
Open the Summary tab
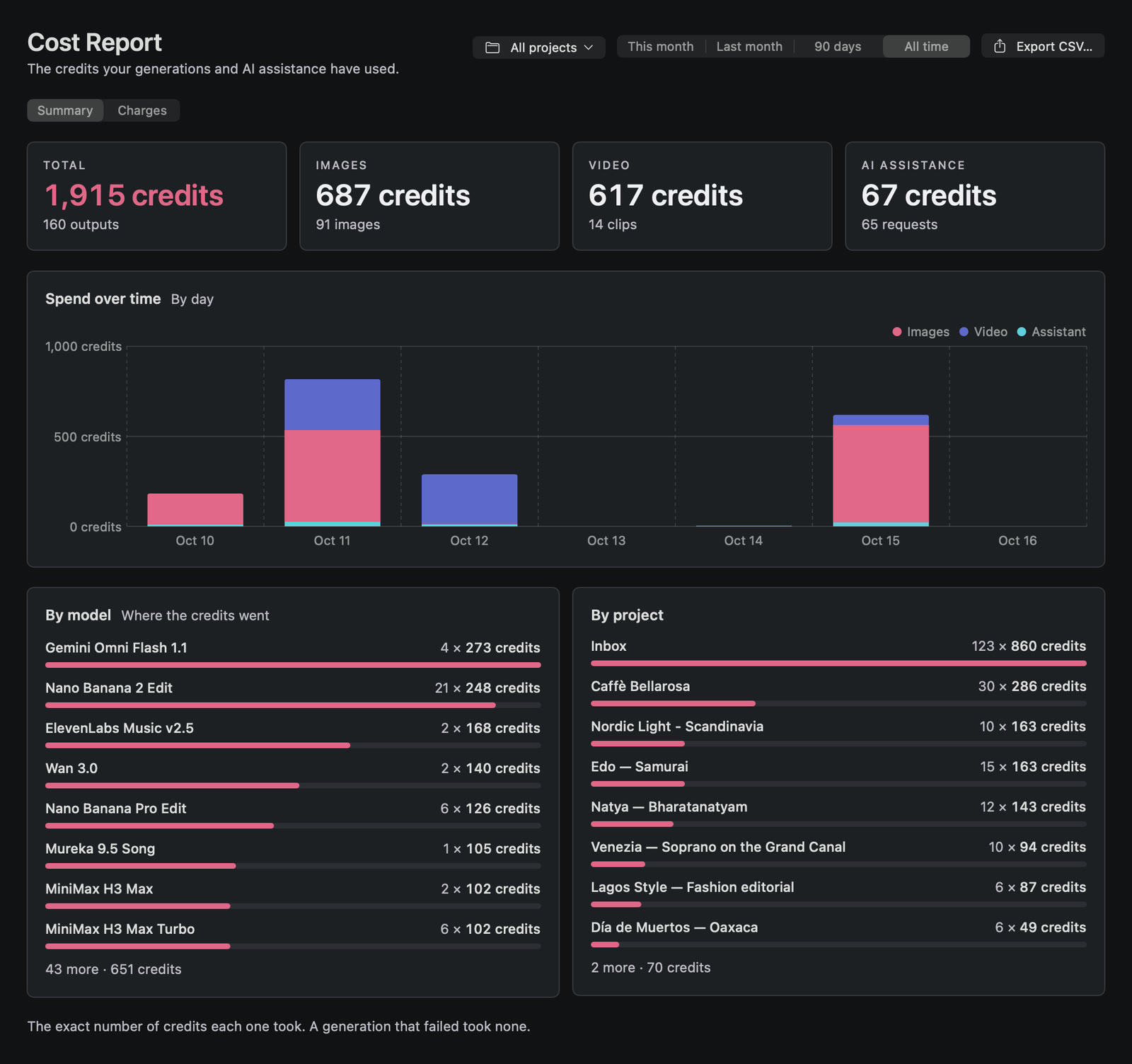pos(65,110)
